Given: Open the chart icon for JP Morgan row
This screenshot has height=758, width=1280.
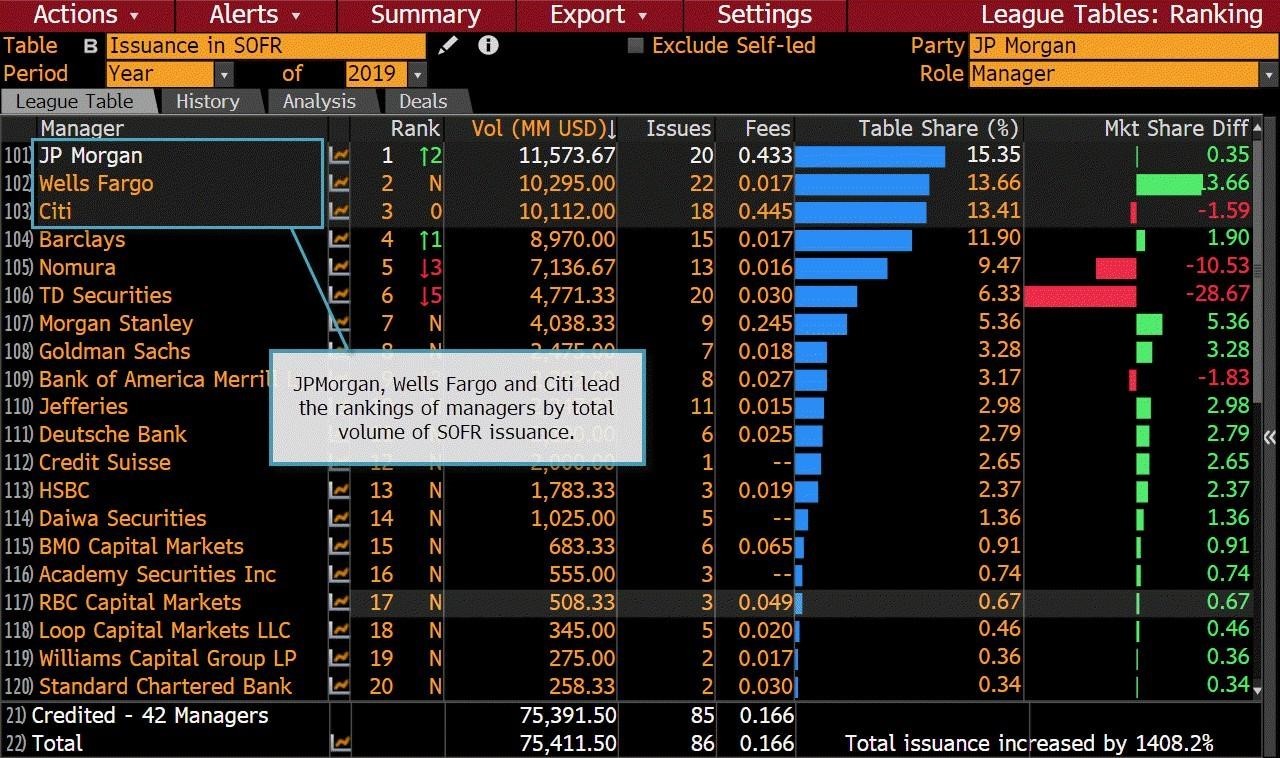Looking at the screenshot, I should [x=339, y=156].
